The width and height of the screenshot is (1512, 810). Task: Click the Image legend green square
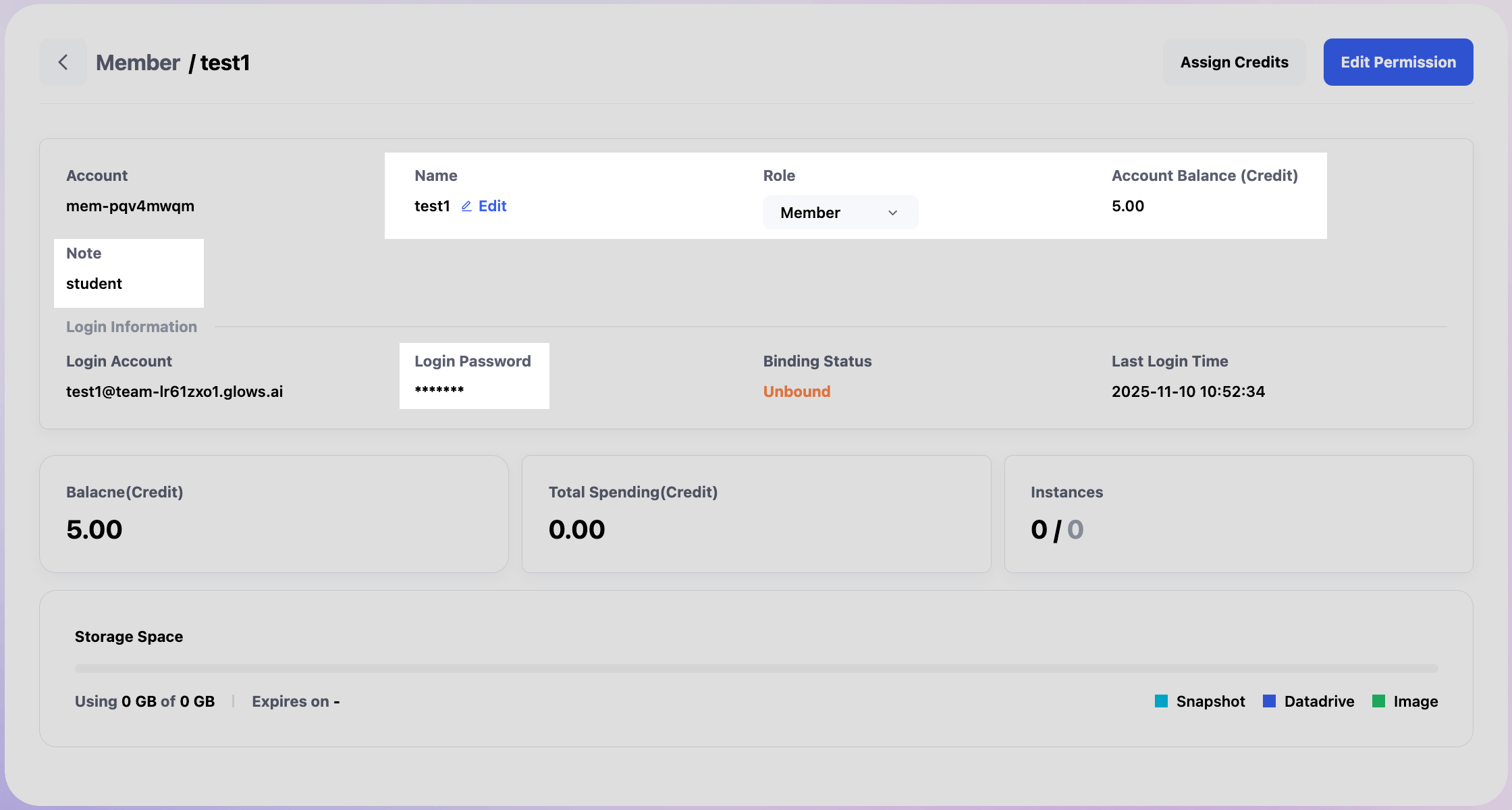click(1378, 701)
